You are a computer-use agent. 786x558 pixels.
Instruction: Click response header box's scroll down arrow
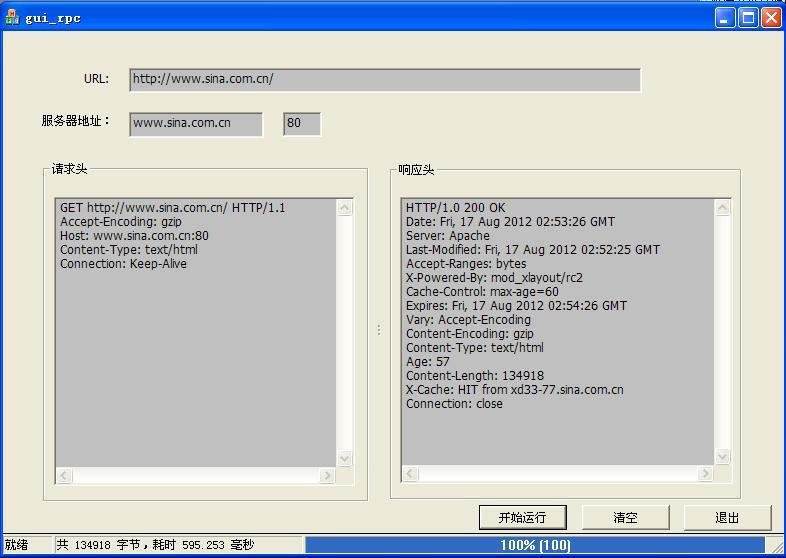(x=722, y=457)
